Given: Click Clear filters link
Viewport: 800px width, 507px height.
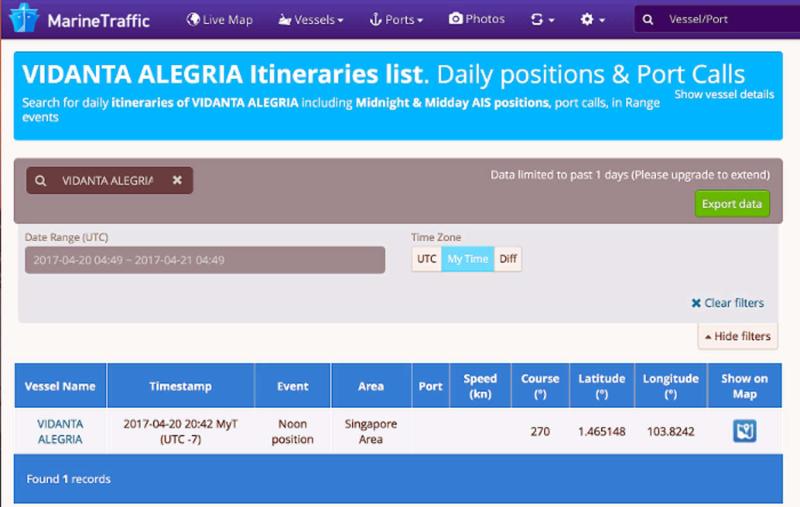Looking at the screenshot, I should [x=727, y=303].
